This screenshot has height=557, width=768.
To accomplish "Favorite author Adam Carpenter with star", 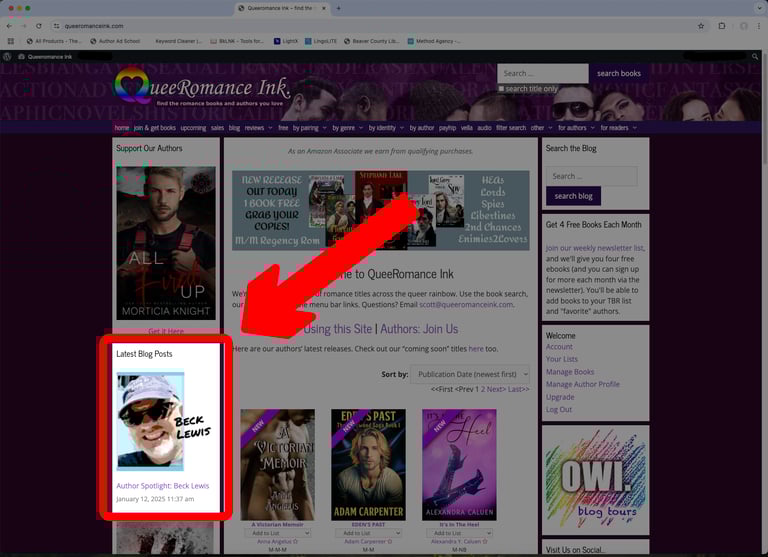I will [x=390, y=542].
